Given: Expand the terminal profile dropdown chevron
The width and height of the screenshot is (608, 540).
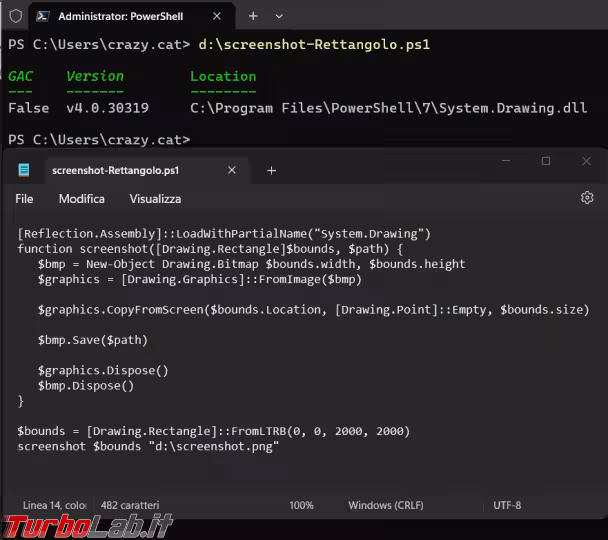Looking at the screenshot, I should (x=279, y=16).
